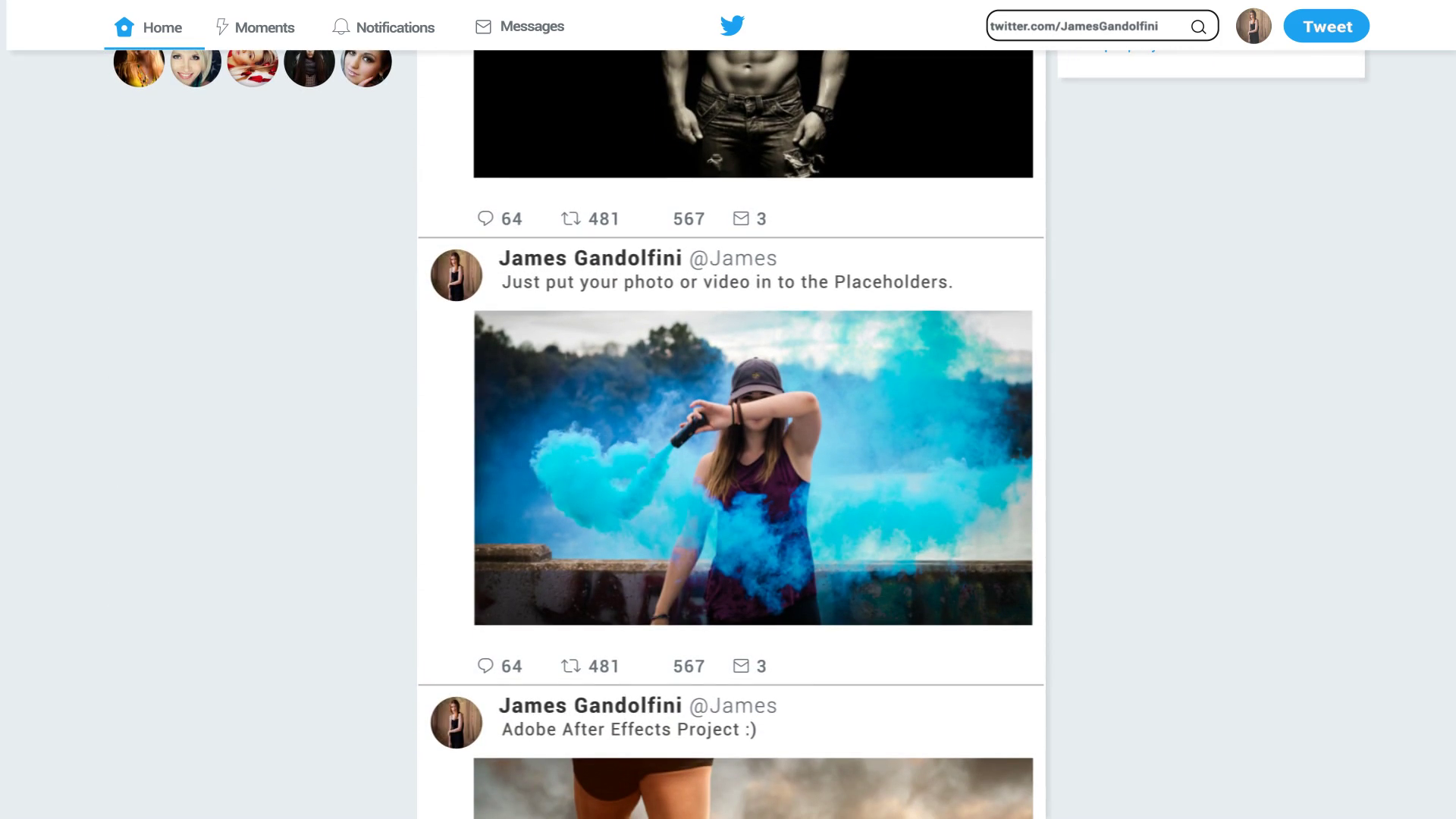Click James Gandolfini name on Placeholders tweet
Screen dimensions: 1456x819
pyautogui.click(x=590, y=258)
